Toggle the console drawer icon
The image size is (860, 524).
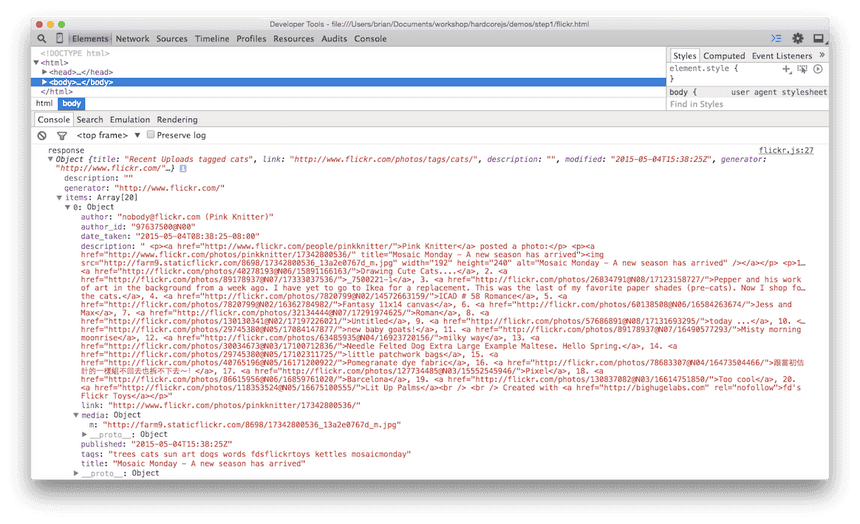coord(776,39)
